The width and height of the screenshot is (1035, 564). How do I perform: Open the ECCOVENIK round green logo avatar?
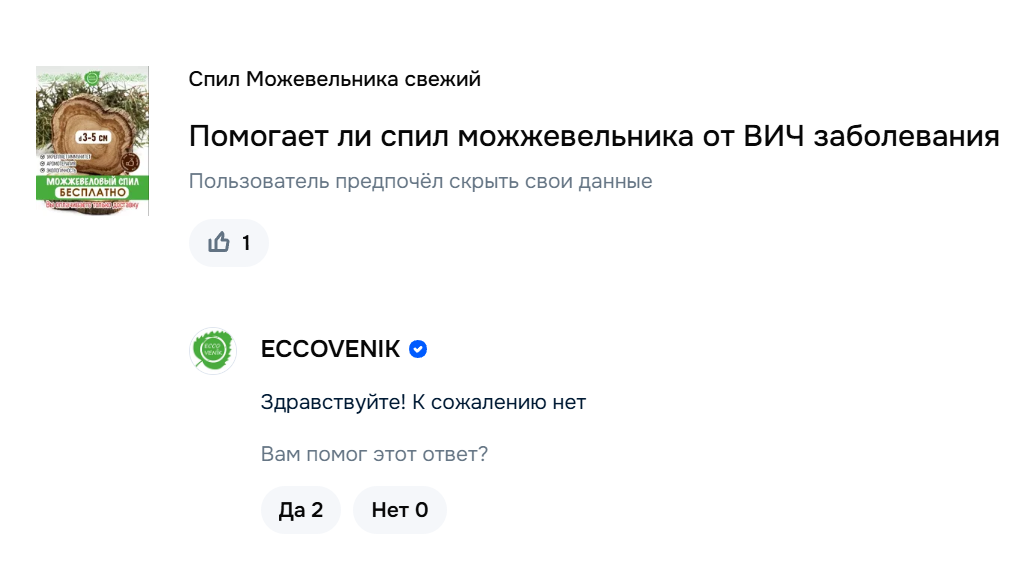coord(213,349)
